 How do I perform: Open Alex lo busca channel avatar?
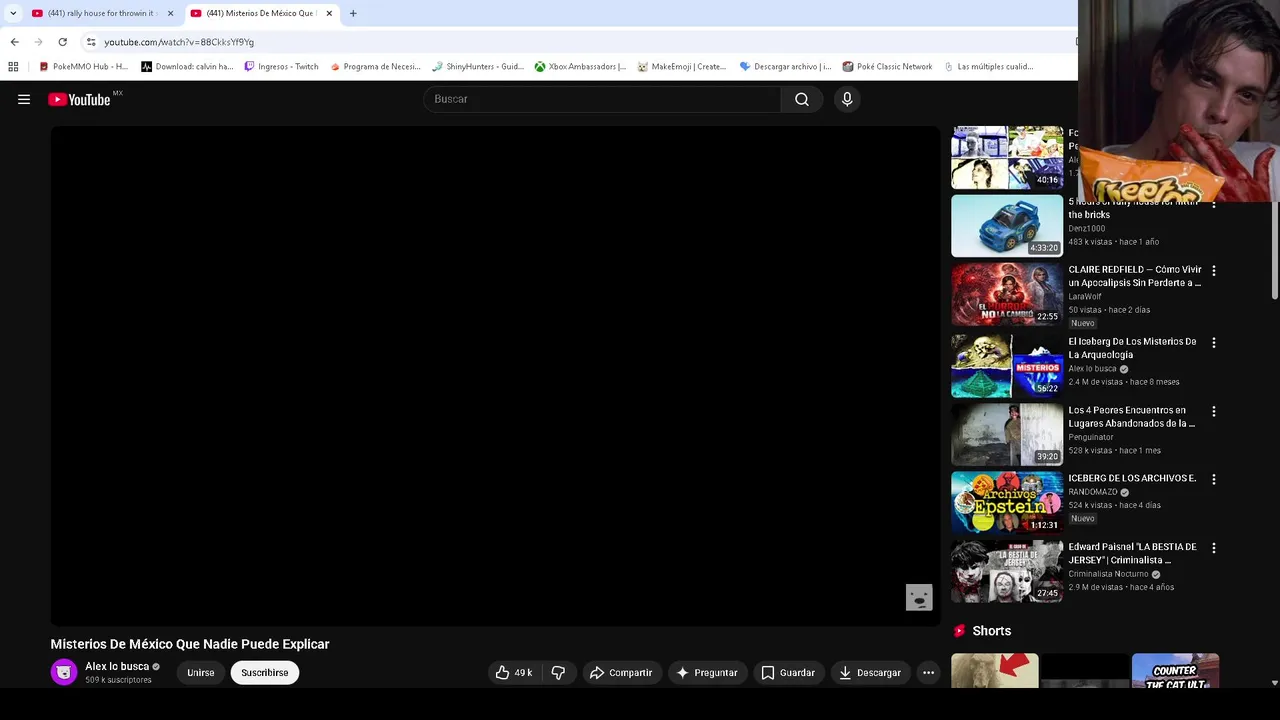[64, 672]
